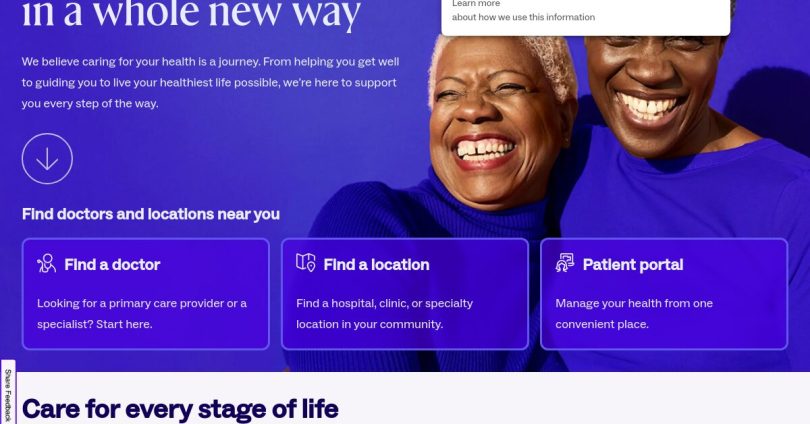This screenshot has width=810, height=424.
Task: Click 'Find doctors and locations near you' heading
Action: coord(151,214)
